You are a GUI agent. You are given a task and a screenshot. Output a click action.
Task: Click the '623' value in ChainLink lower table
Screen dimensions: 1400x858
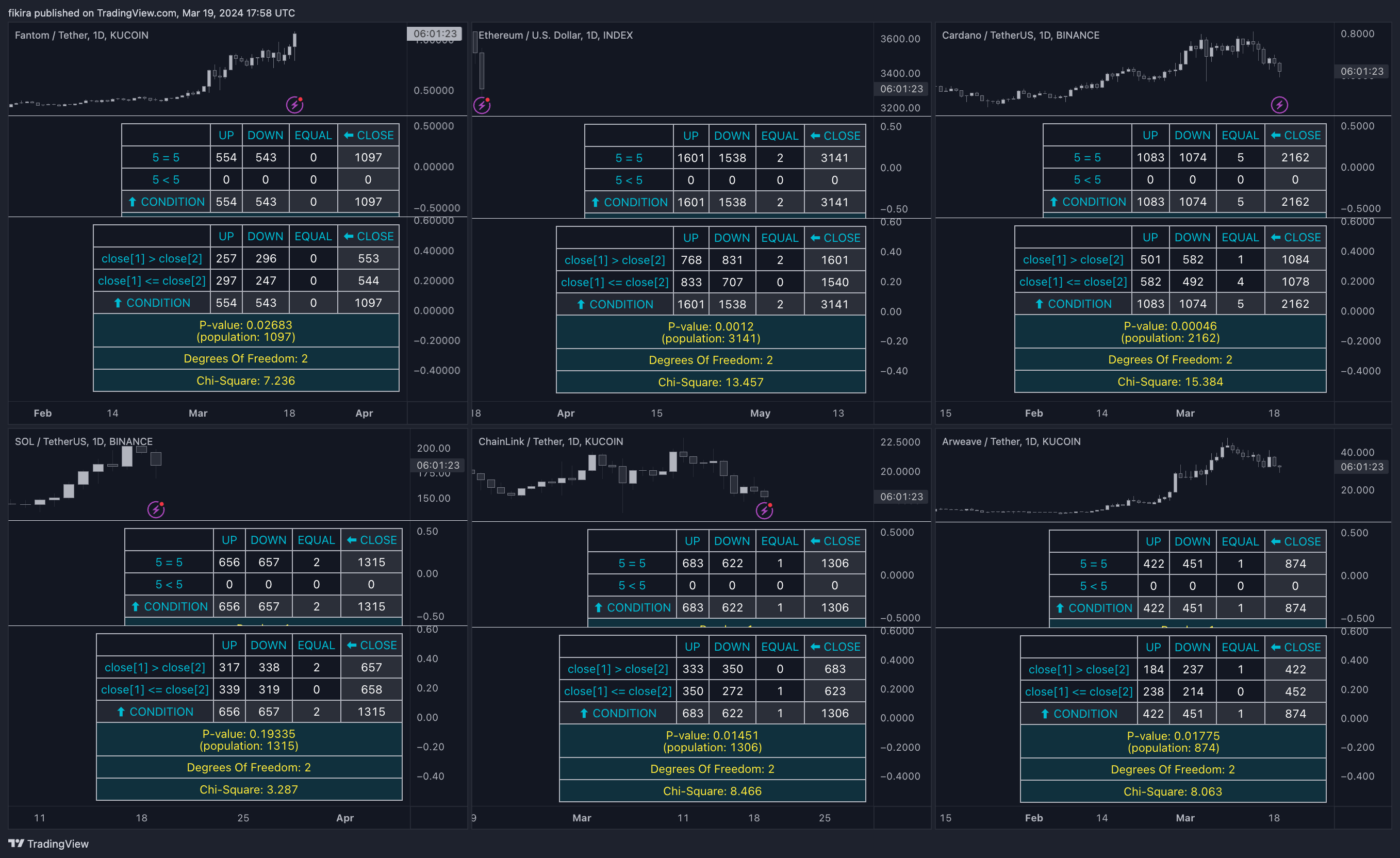[x=835, y=691]
